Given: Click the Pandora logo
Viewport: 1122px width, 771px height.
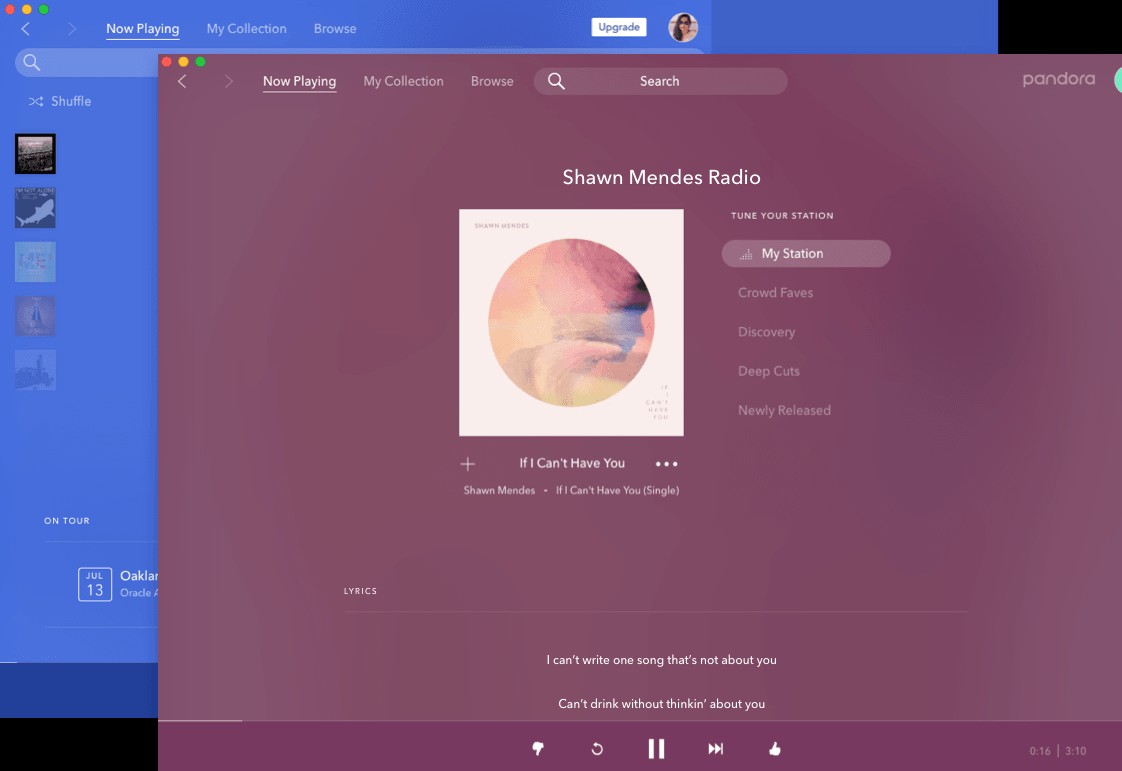Looking at the screenshot, I should click(1058, 79).
